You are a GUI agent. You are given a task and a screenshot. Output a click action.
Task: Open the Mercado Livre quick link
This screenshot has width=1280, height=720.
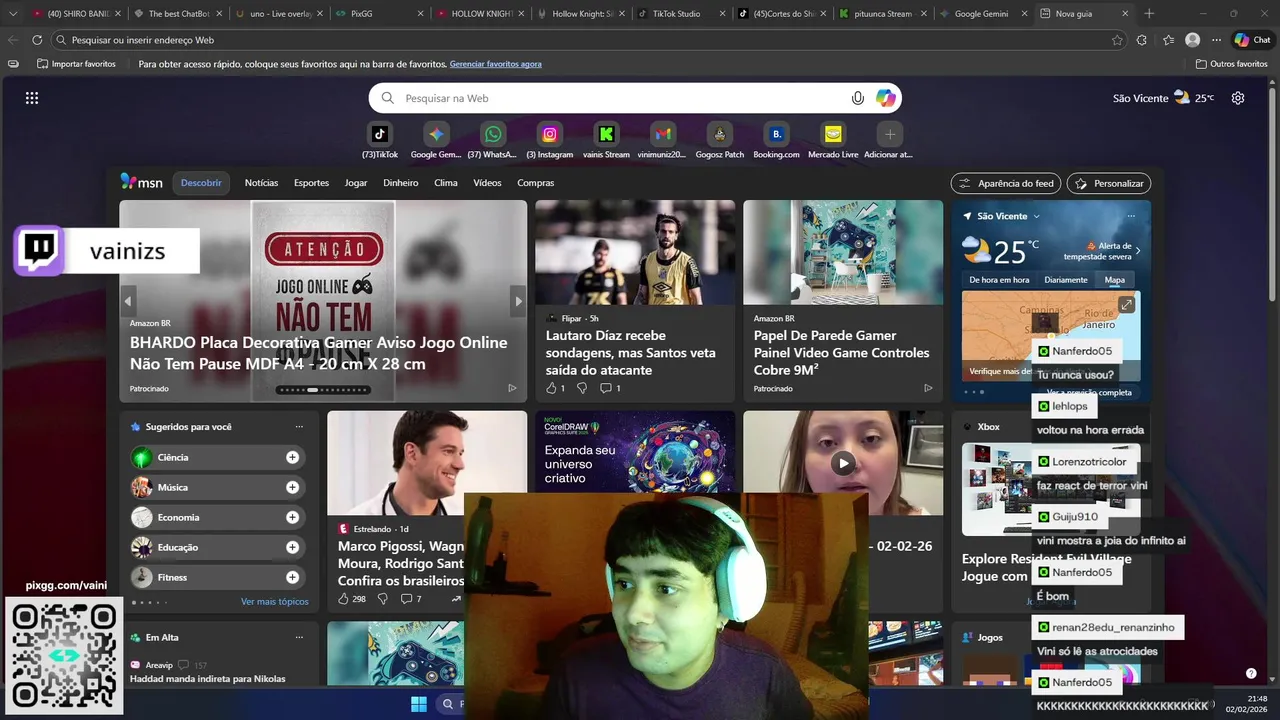pyautogui.click(x=833, y=134)
